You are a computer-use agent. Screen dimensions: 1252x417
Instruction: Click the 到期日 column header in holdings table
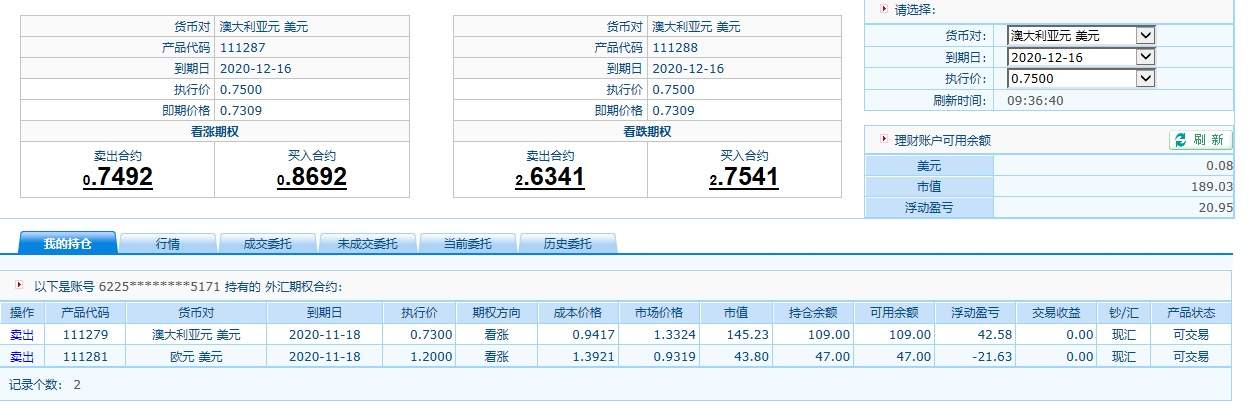pos(324,312)
